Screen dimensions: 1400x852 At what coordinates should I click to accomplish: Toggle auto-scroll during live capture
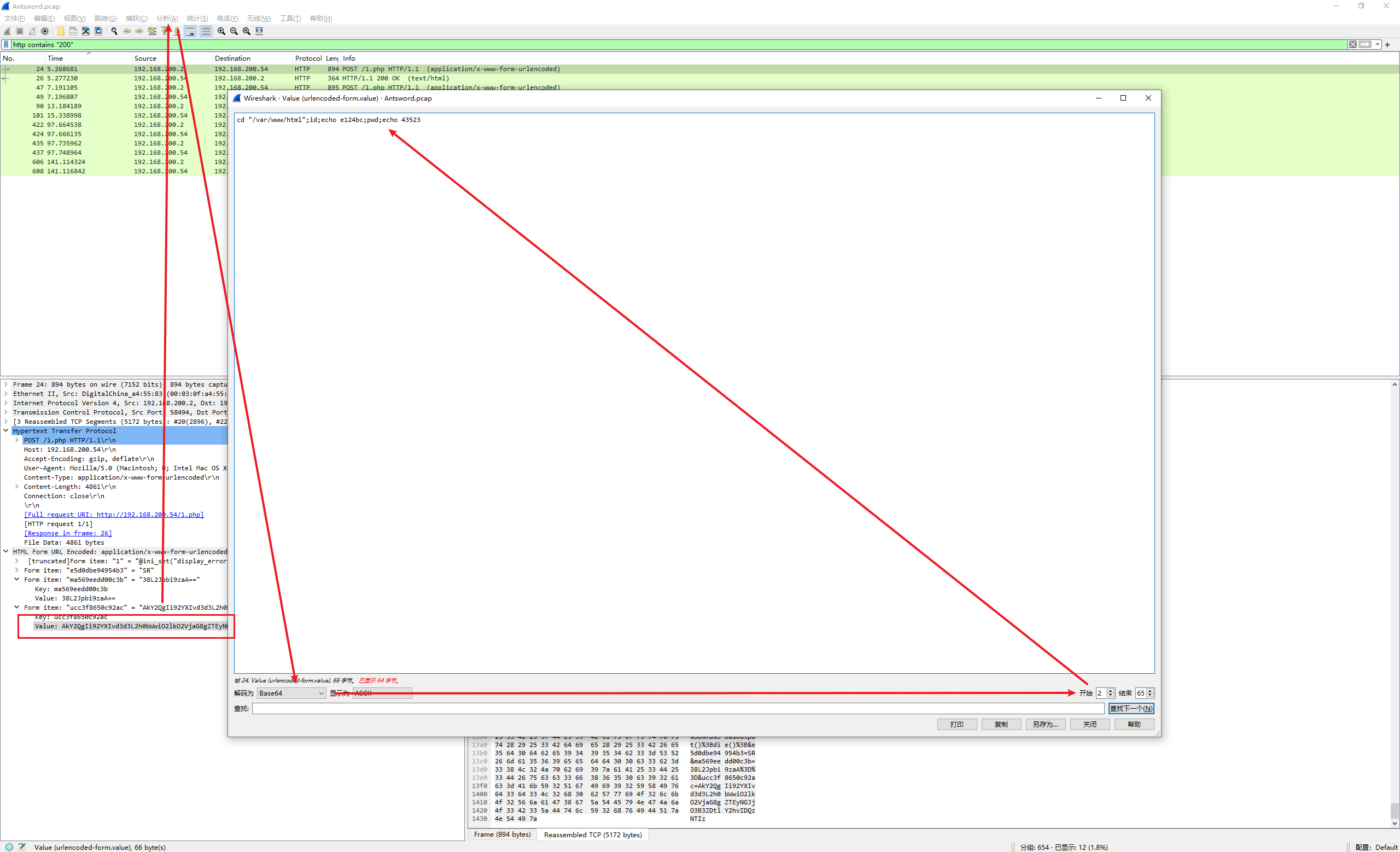coord(190,31)
